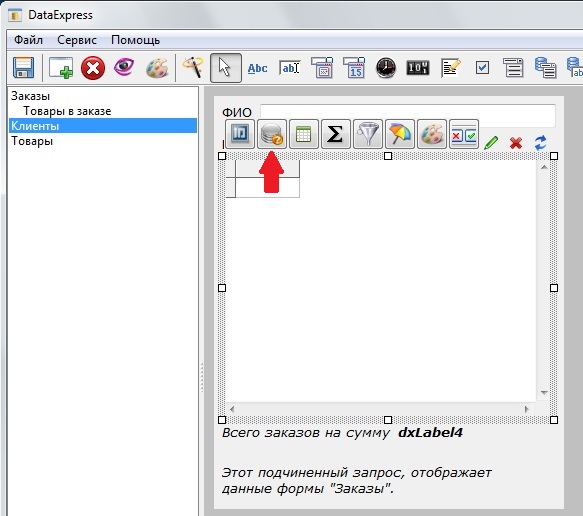Select the 101 counter component
This screenshot has width=583, height=516.
tap(418, 68)
